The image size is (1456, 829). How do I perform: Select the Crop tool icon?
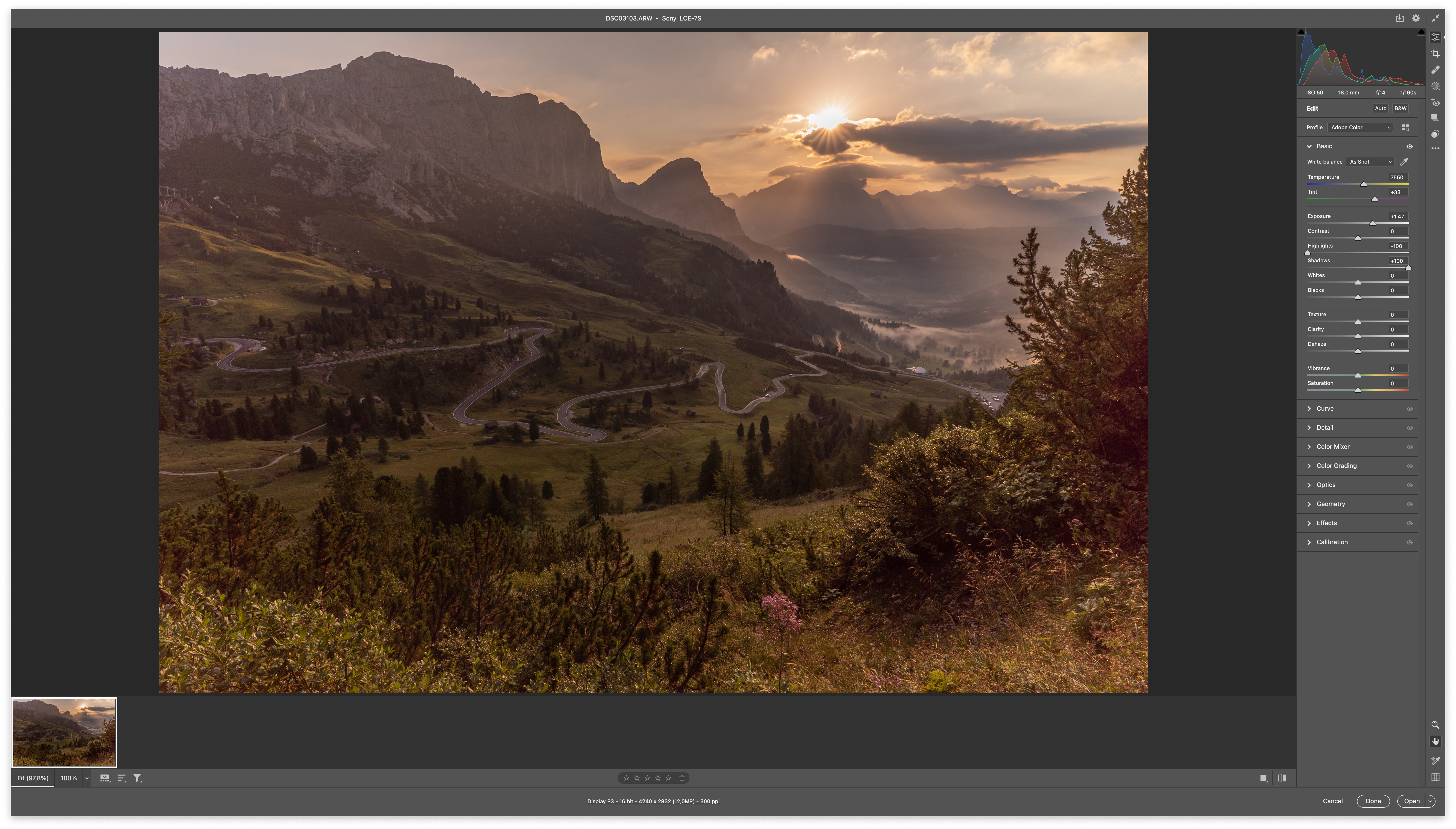[1435, 53]
